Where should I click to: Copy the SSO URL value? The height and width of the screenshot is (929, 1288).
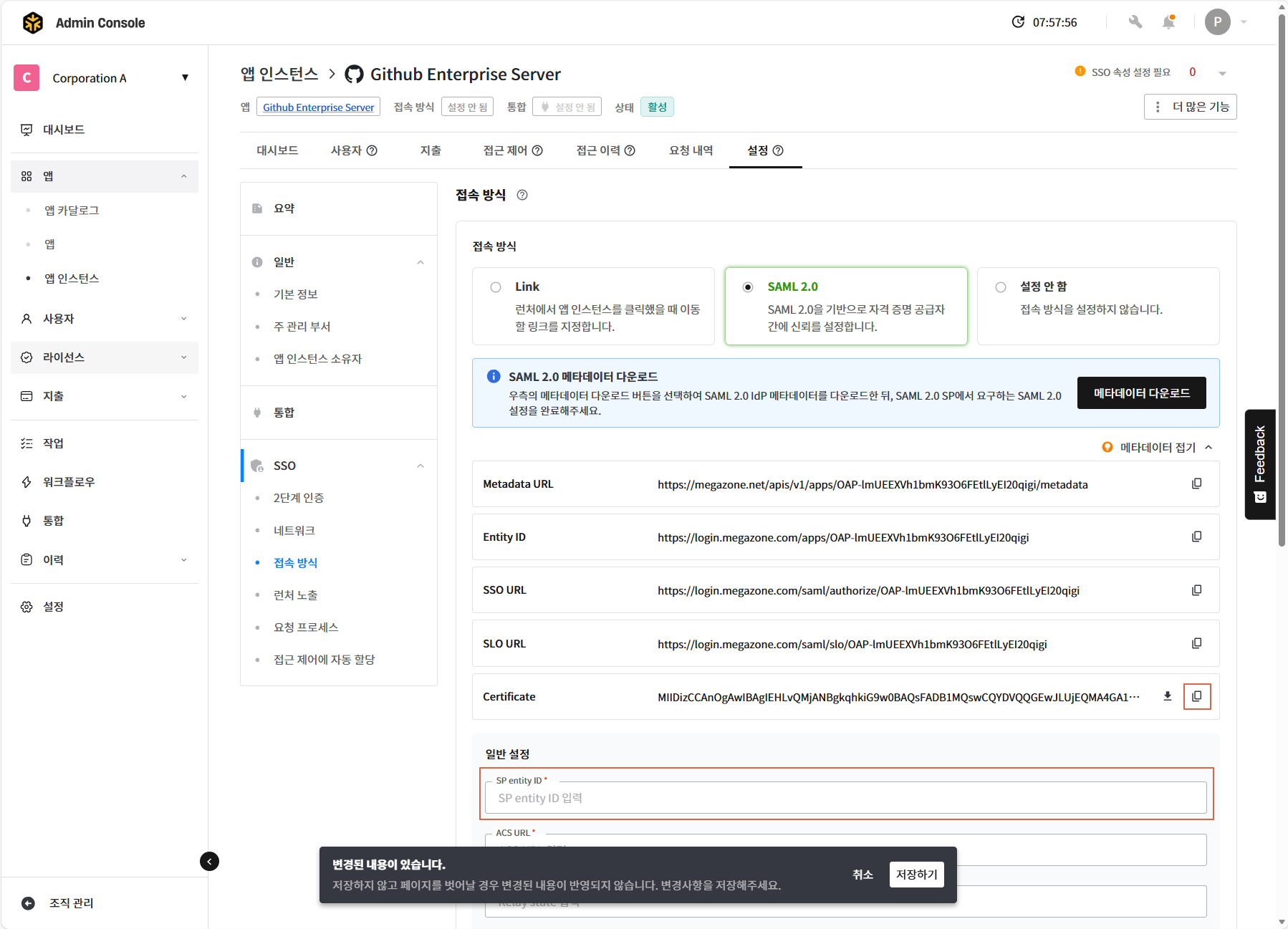point(1196,590)
